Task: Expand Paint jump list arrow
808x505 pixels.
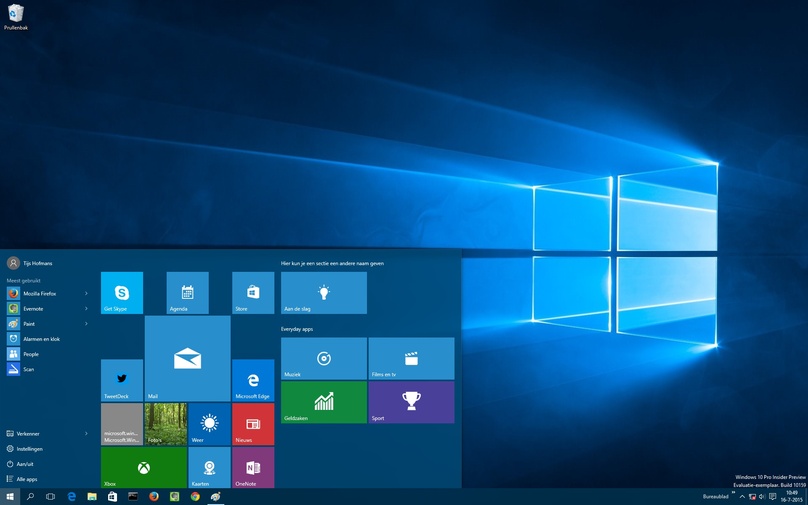Action: click(86, 324)
